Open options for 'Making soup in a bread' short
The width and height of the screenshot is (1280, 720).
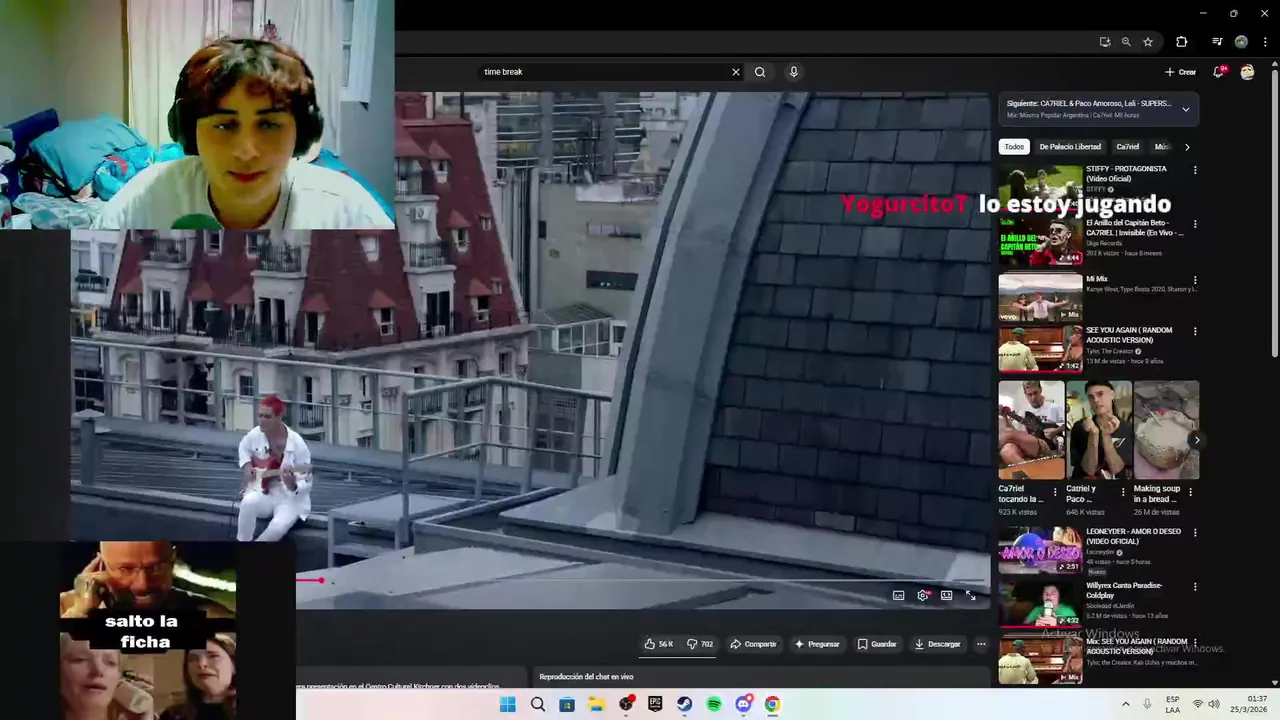click(x=1190, y=492)
